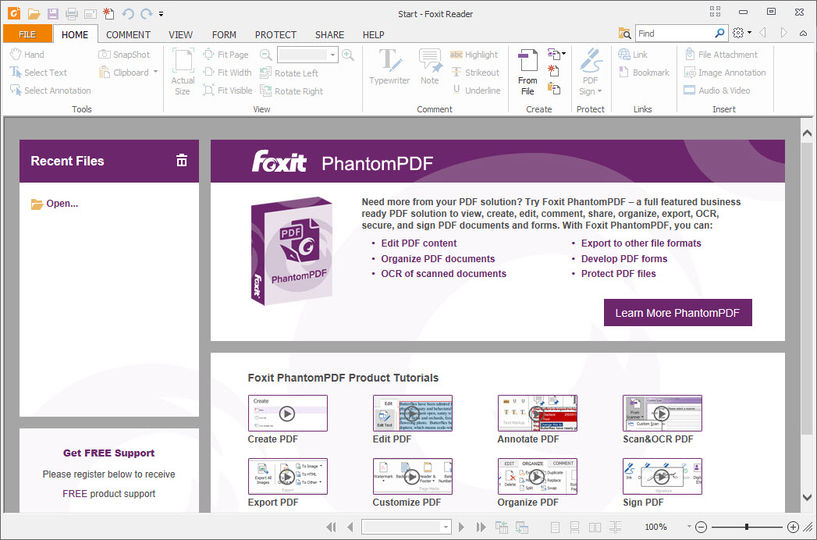Open the Export to other file formats link
This screenshot has width=817, height=540.
[641, 243]
